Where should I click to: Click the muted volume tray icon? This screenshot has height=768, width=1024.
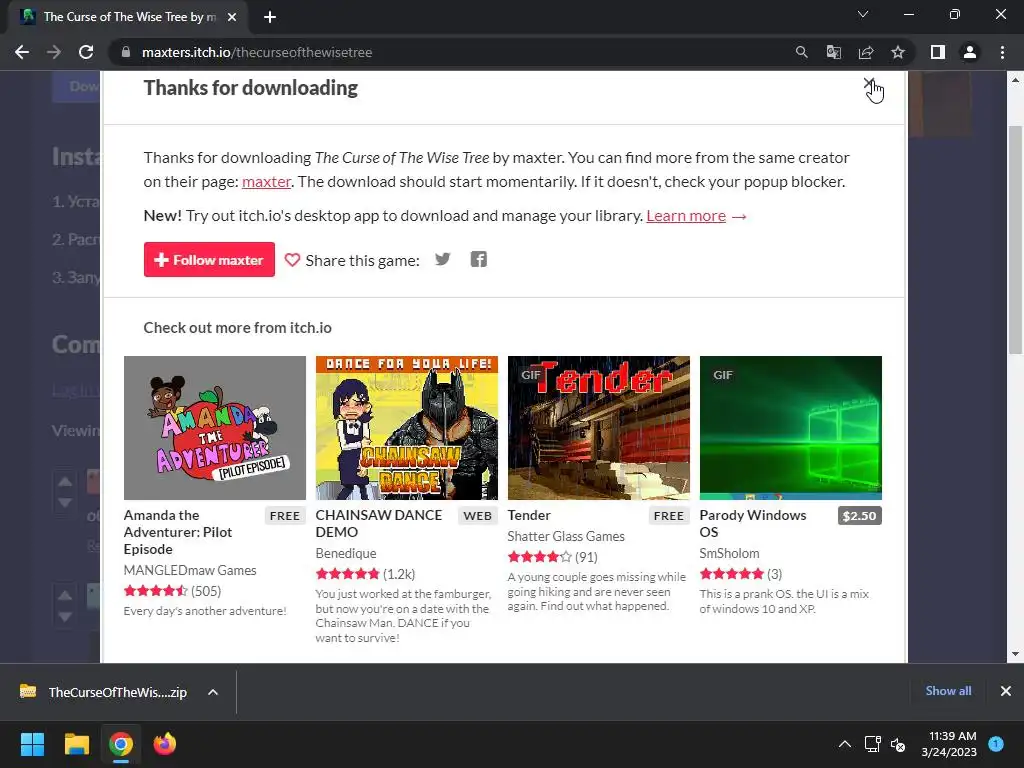[898, 744]
